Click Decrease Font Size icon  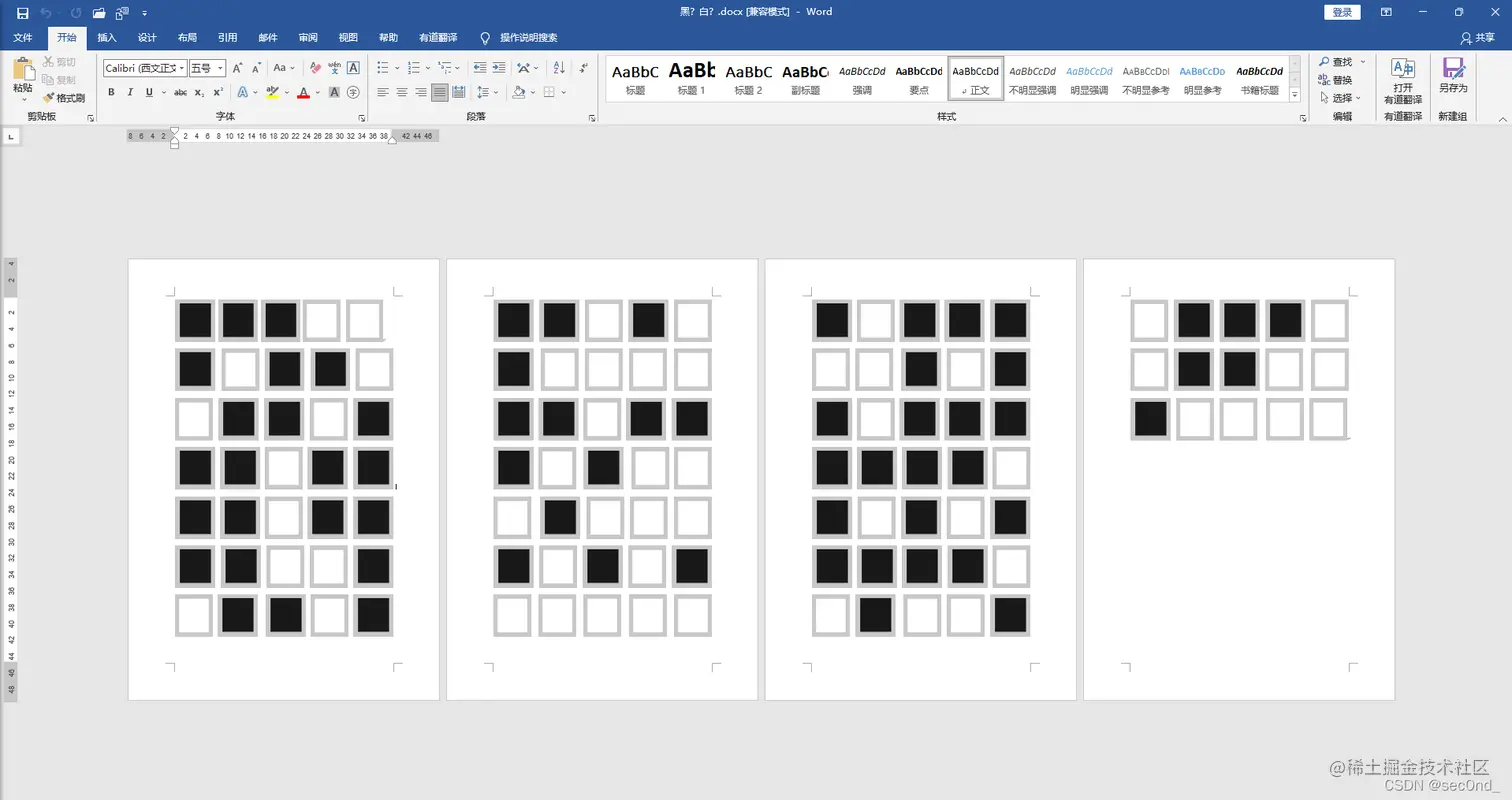[258, 68]
